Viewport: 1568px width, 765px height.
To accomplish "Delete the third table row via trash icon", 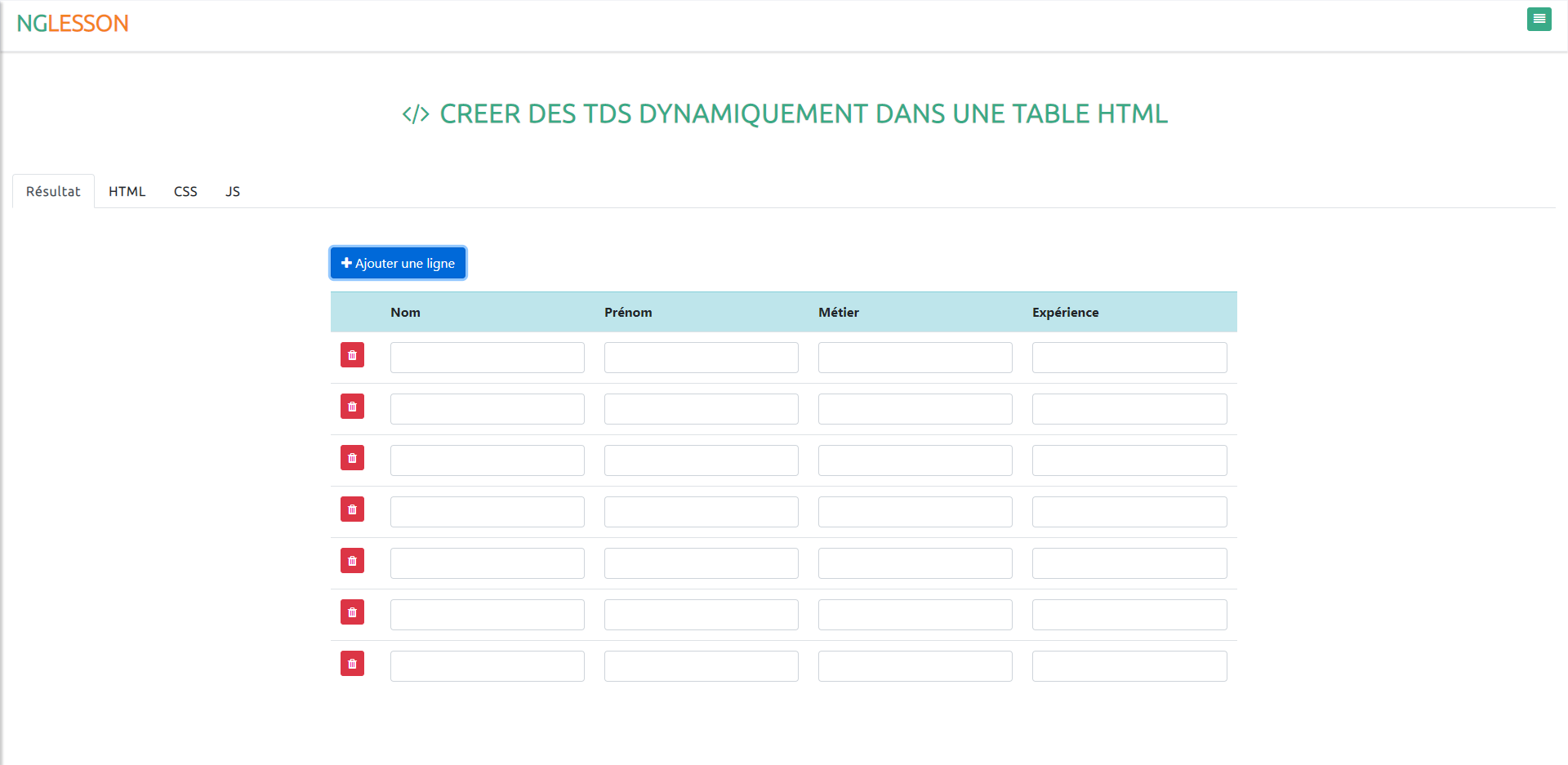I will coord(352,458).
